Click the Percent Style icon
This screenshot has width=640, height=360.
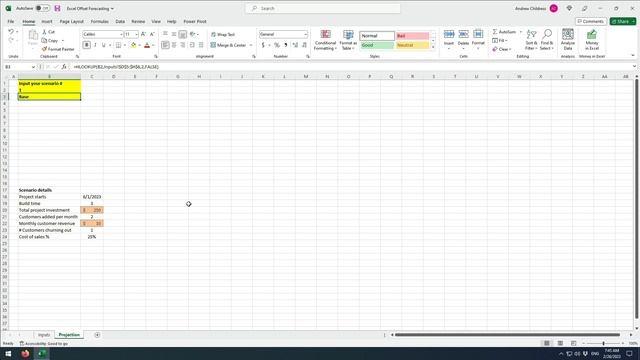277,45
